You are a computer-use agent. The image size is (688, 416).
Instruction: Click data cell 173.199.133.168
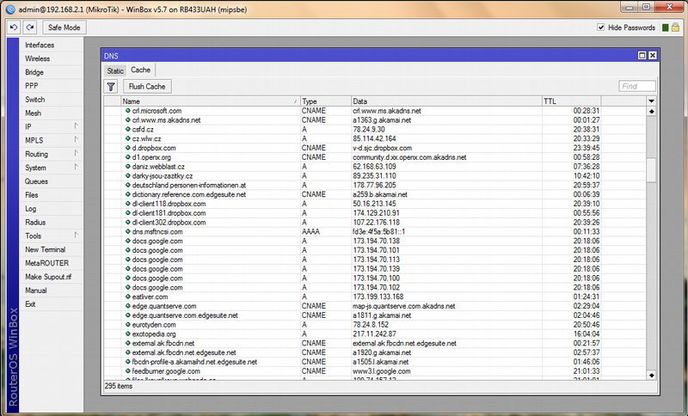[x=378, y=297]
